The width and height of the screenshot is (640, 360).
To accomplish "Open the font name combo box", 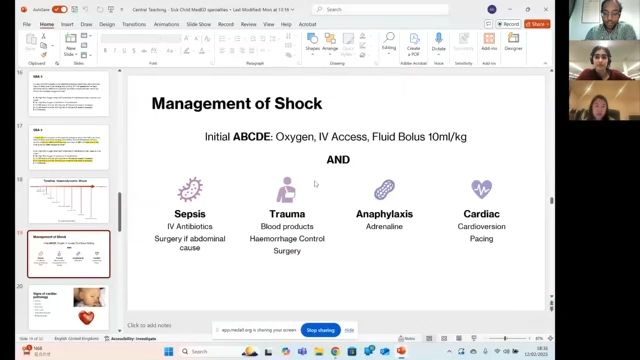I will pyautogui.click(x=141, y=38).
